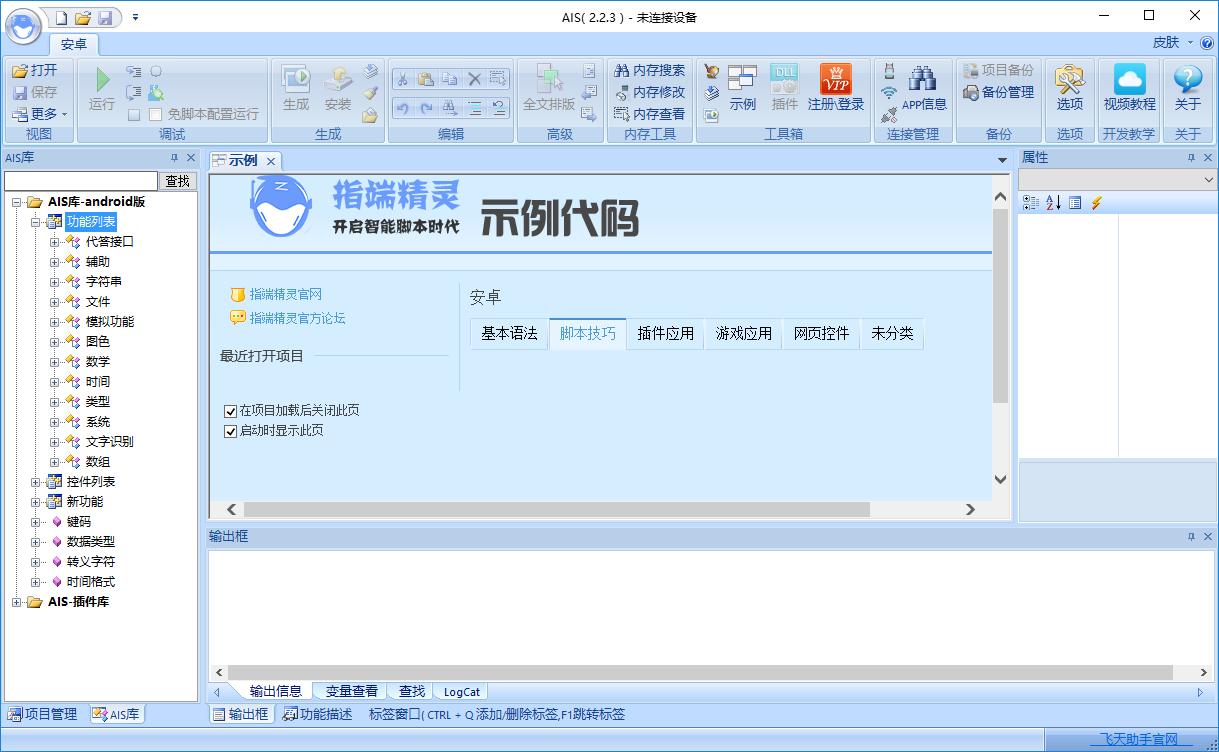Select the 安卓 ribbon tab
Screen dimensions: 1219x752
click(x=73, y=44)
